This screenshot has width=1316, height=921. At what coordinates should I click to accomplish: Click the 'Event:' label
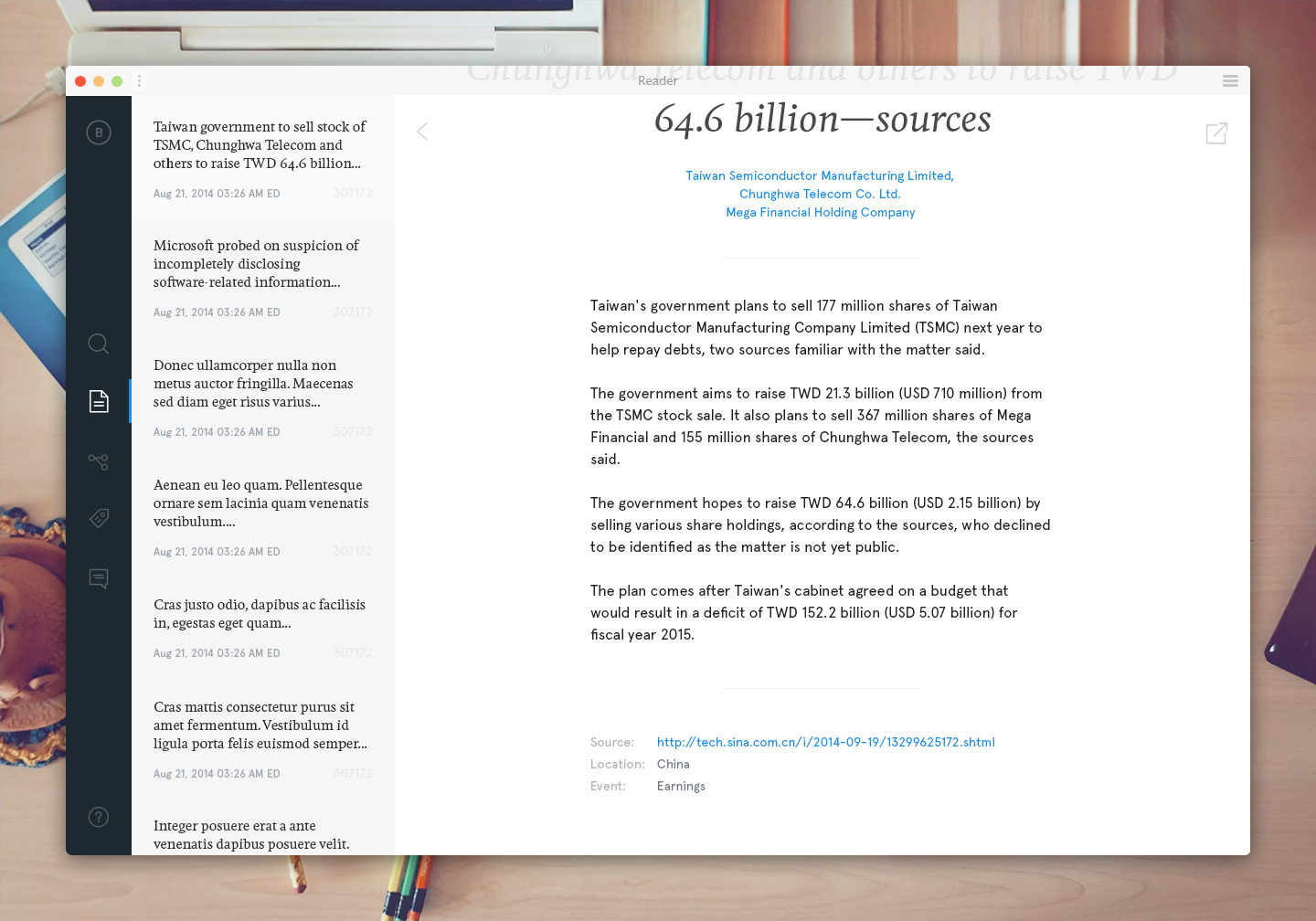click(608, 786)
